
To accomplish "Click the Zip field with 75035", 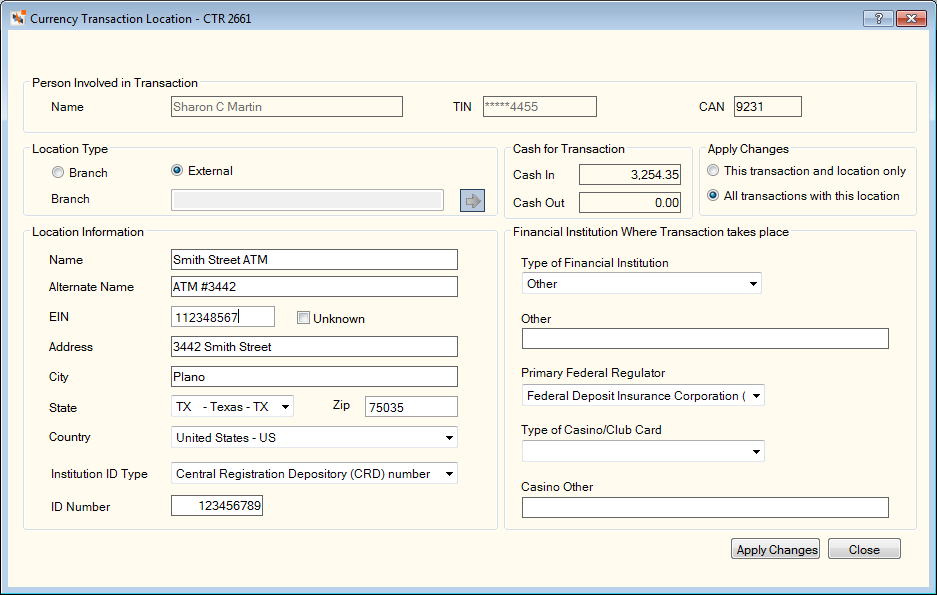I will (411, 407).
